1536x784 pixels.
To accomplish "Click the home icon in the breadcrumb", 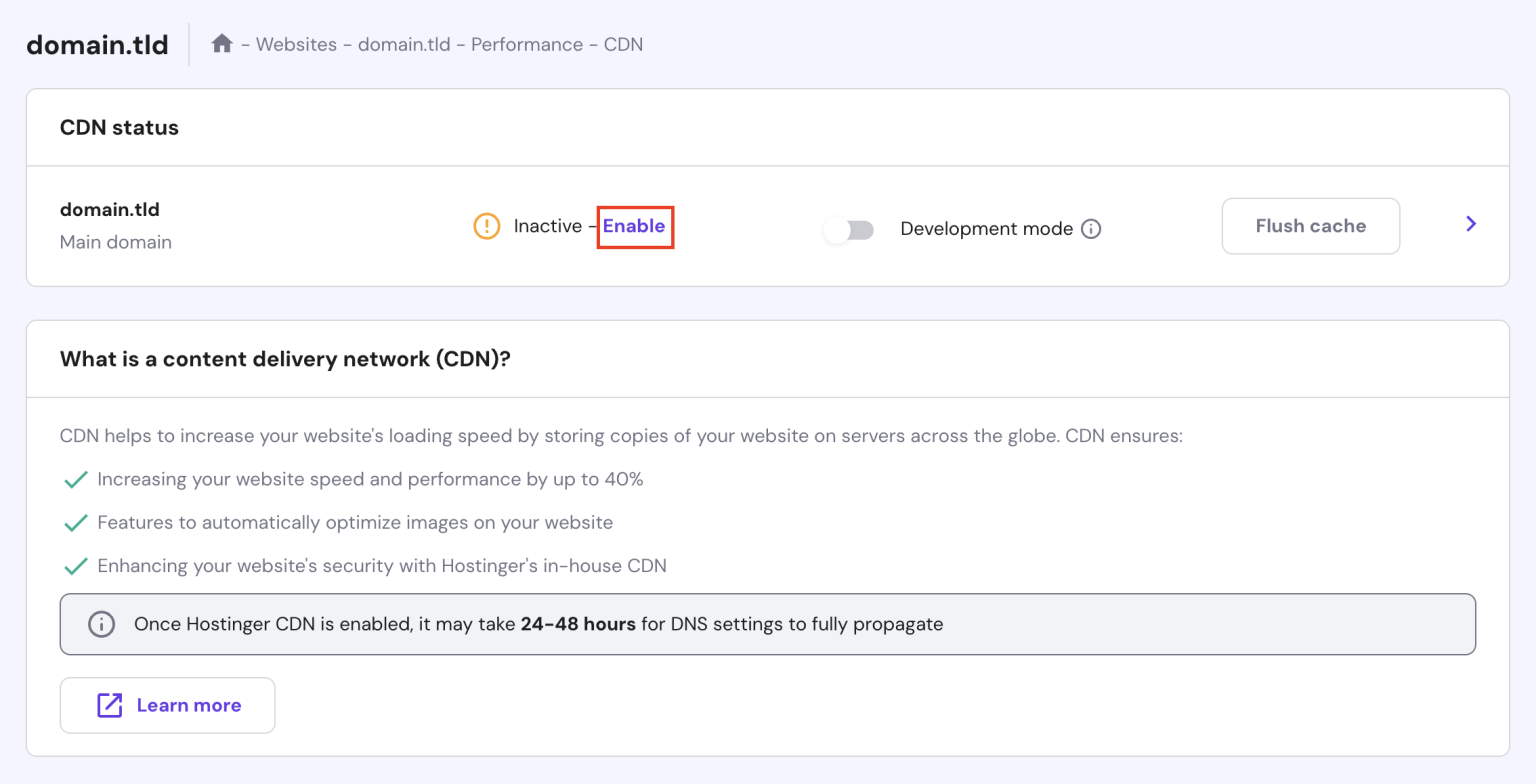I will point(222,44).
